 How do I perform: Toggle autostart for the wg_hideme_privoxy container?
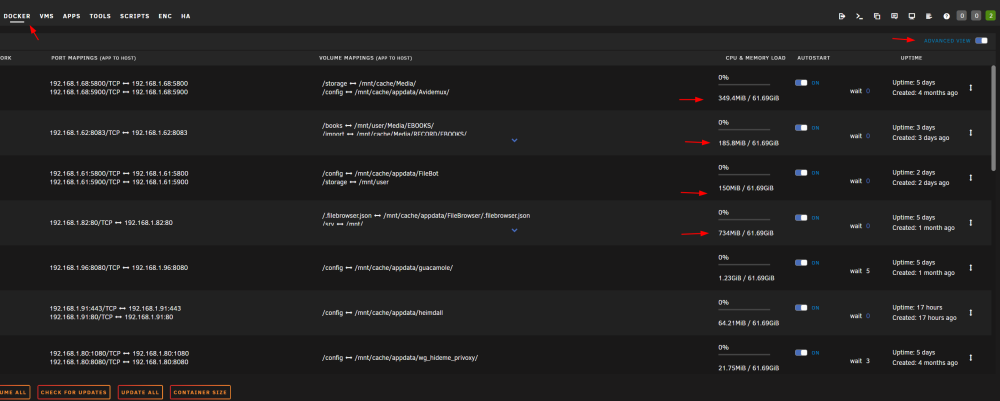(801, 353)
